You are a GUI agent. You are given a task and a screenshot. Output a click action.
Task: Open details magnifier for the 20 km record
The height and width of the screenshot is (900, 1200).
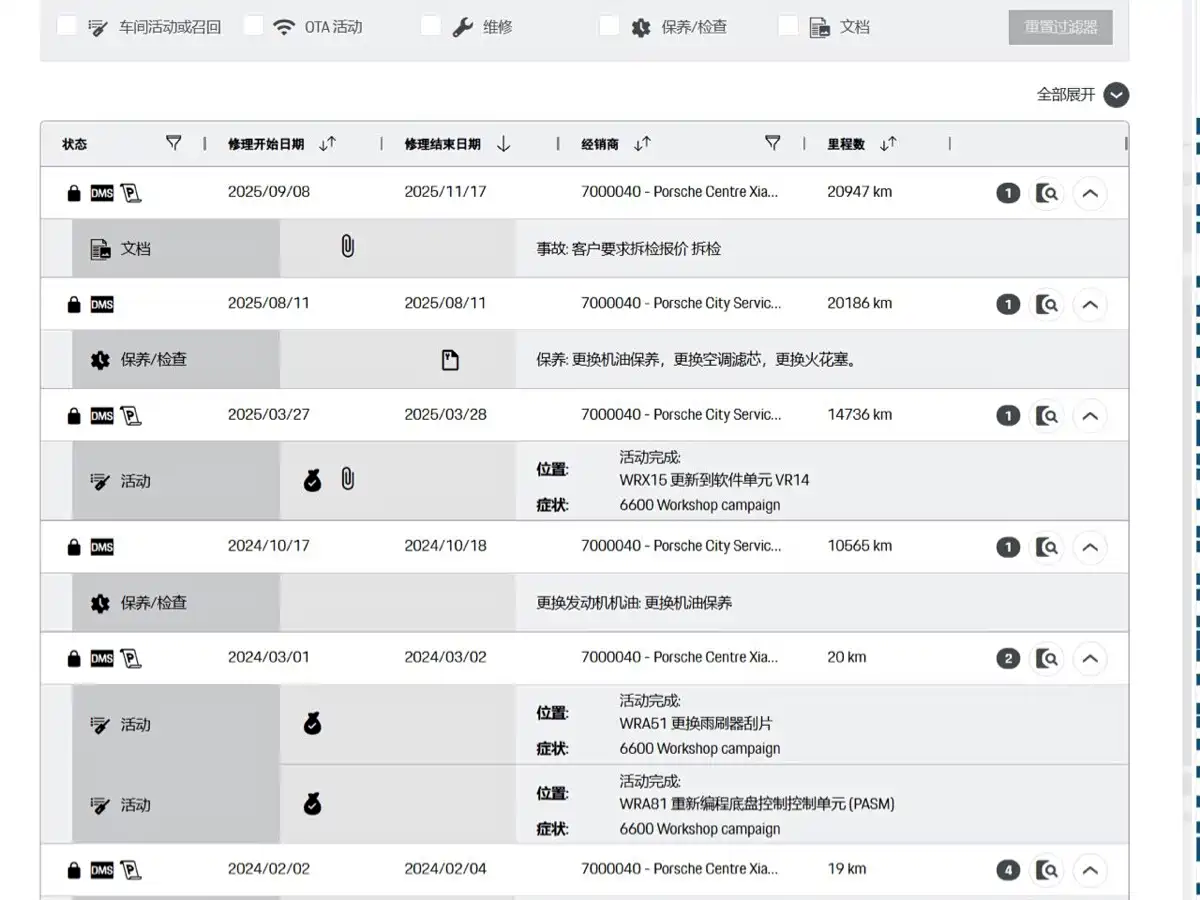tap(1047, 658)
